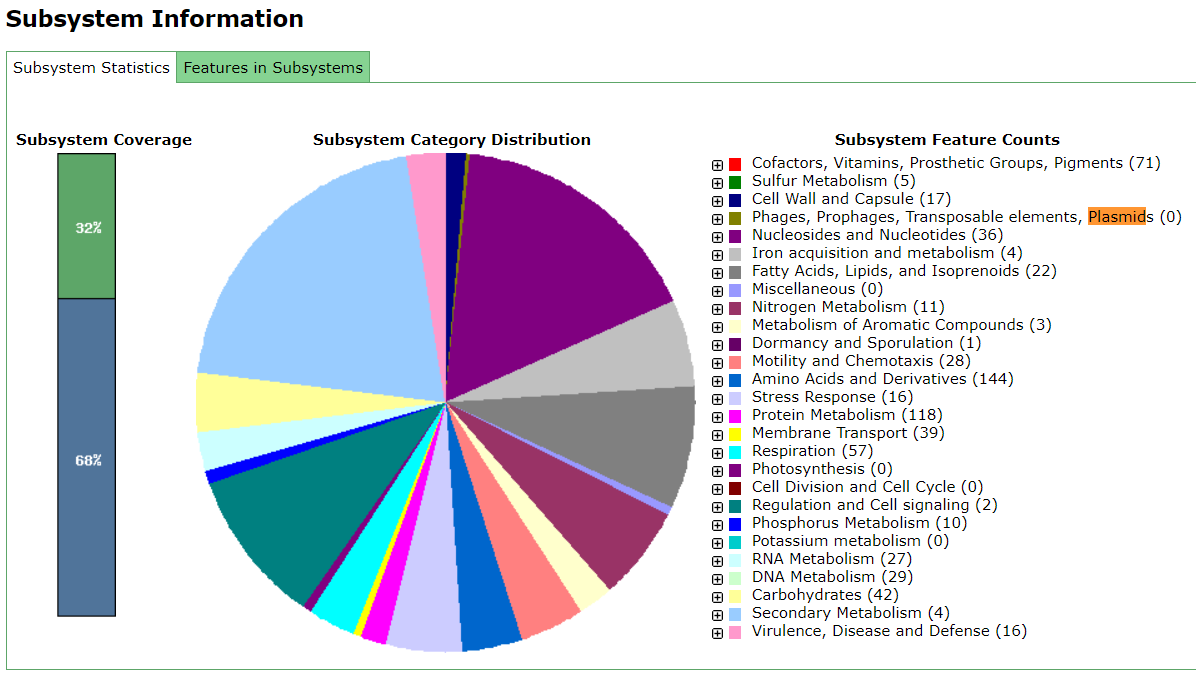Open Dormancy and Sporulation category
The image size is (1196, 687).
(x=866, y=343)
